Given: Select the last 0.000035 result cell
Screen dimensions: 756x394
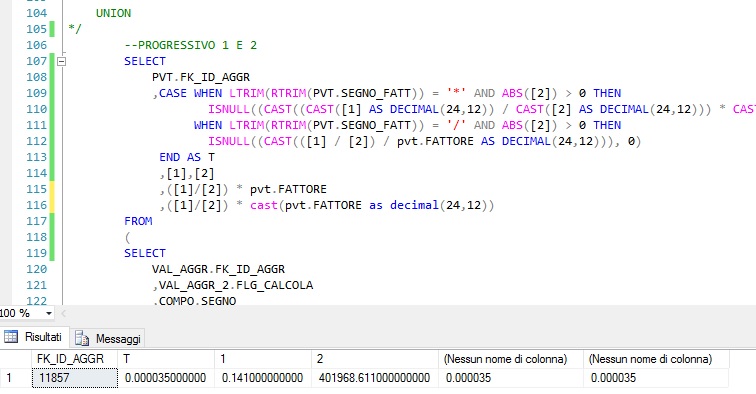Looking at the screenshot, I should click(656, 378).
